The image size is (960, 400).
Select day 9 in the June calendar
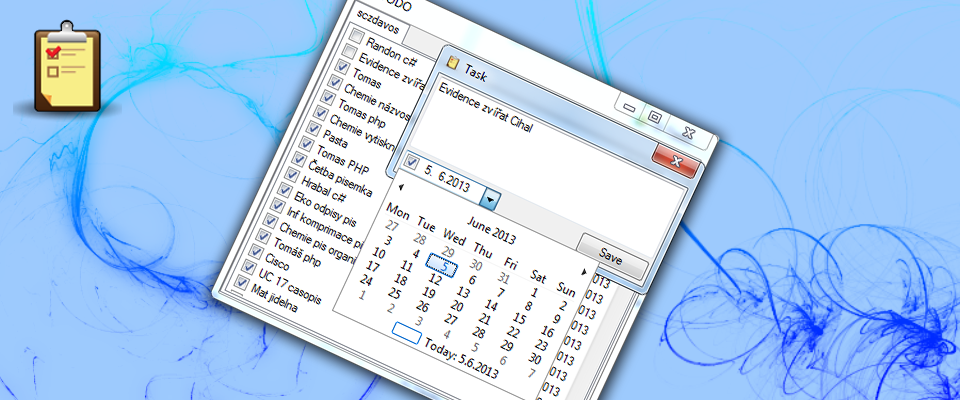[557, 319]
